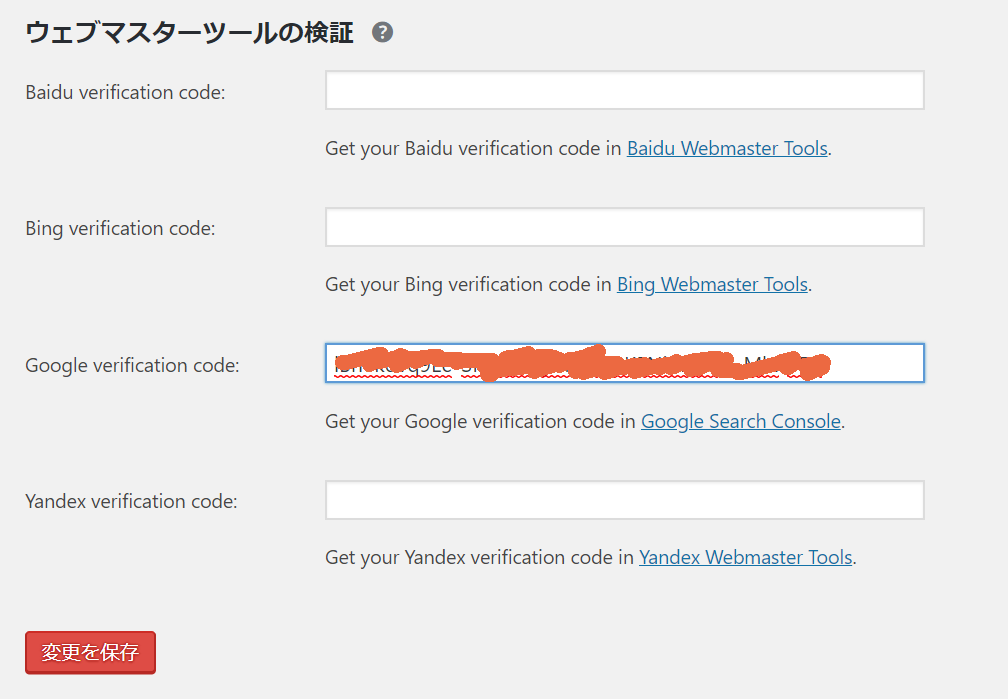The width and height of the screenshot is (1008, 699).
Task: Focus the Baidu verification code field
Action: pyautogui.click(x=624, y=90)
